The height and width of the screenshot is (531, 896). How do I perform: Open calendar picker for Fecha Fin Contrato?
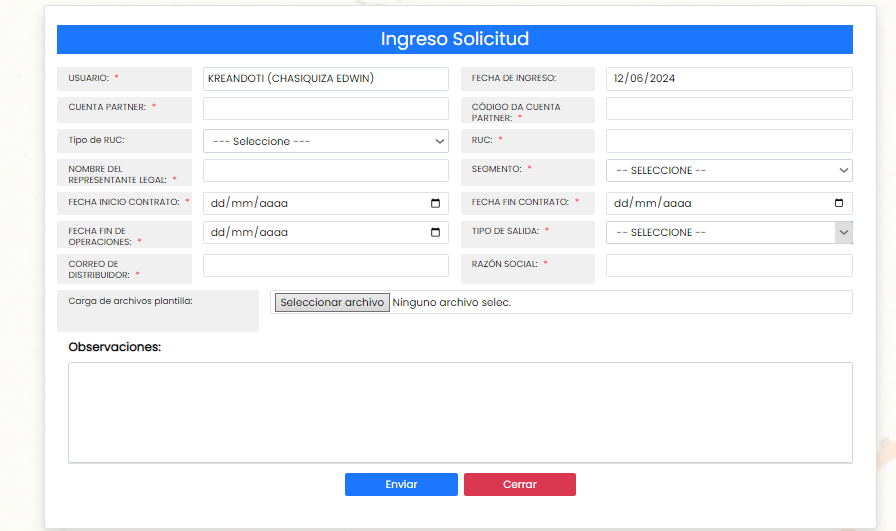[839, 203]
